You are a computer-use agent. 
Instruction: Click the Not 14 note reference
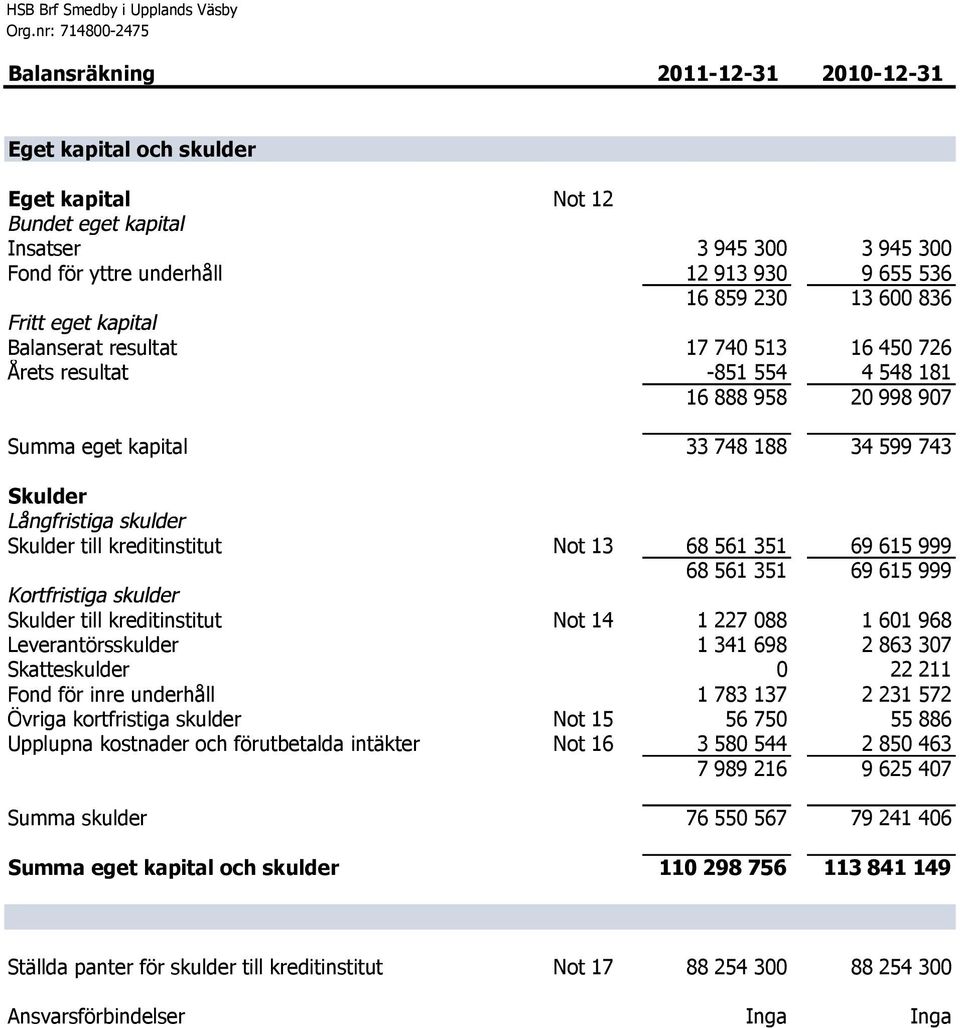pyautogui.click(x=583, y=620)
